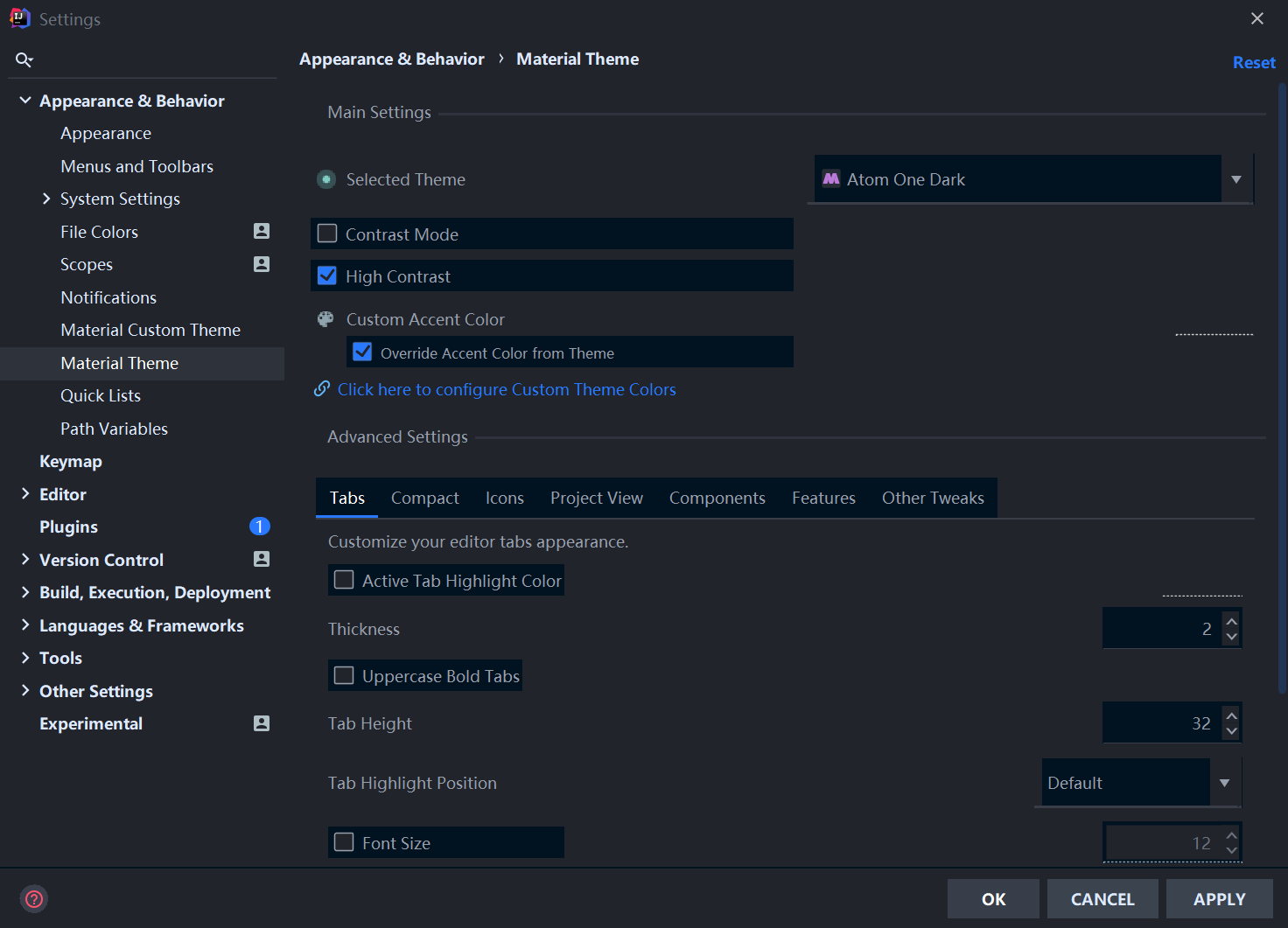This screenshot has width=1288, height=928.
Task: Decrease the Tab Height value
Action: point(1232,731)
